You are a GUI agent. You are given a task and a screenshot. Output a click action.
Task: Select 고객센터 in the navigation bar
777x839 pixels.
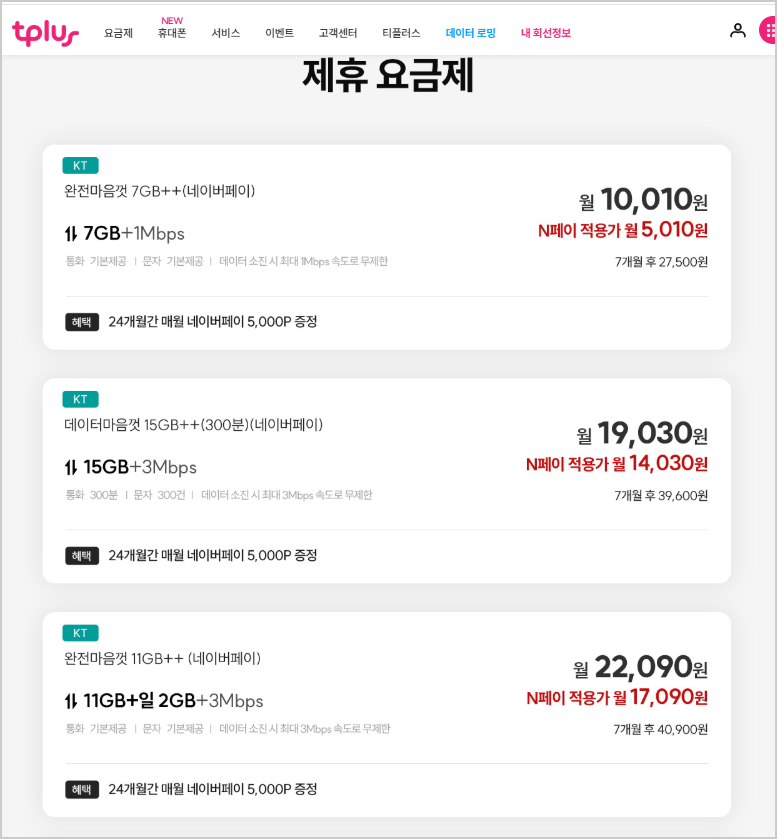click(337, 33)
